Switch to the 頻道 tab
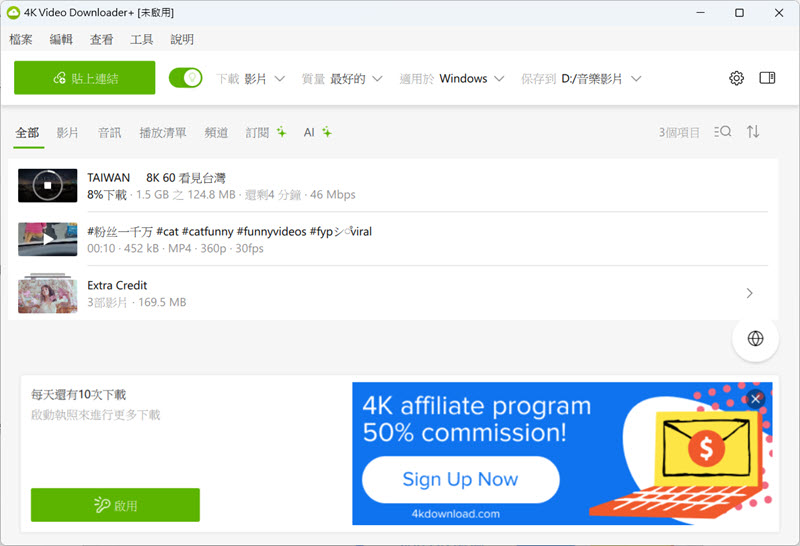Image resolution: width=800 pixels, height=546 pixels. pyautogui.click(x=216, y=133)
